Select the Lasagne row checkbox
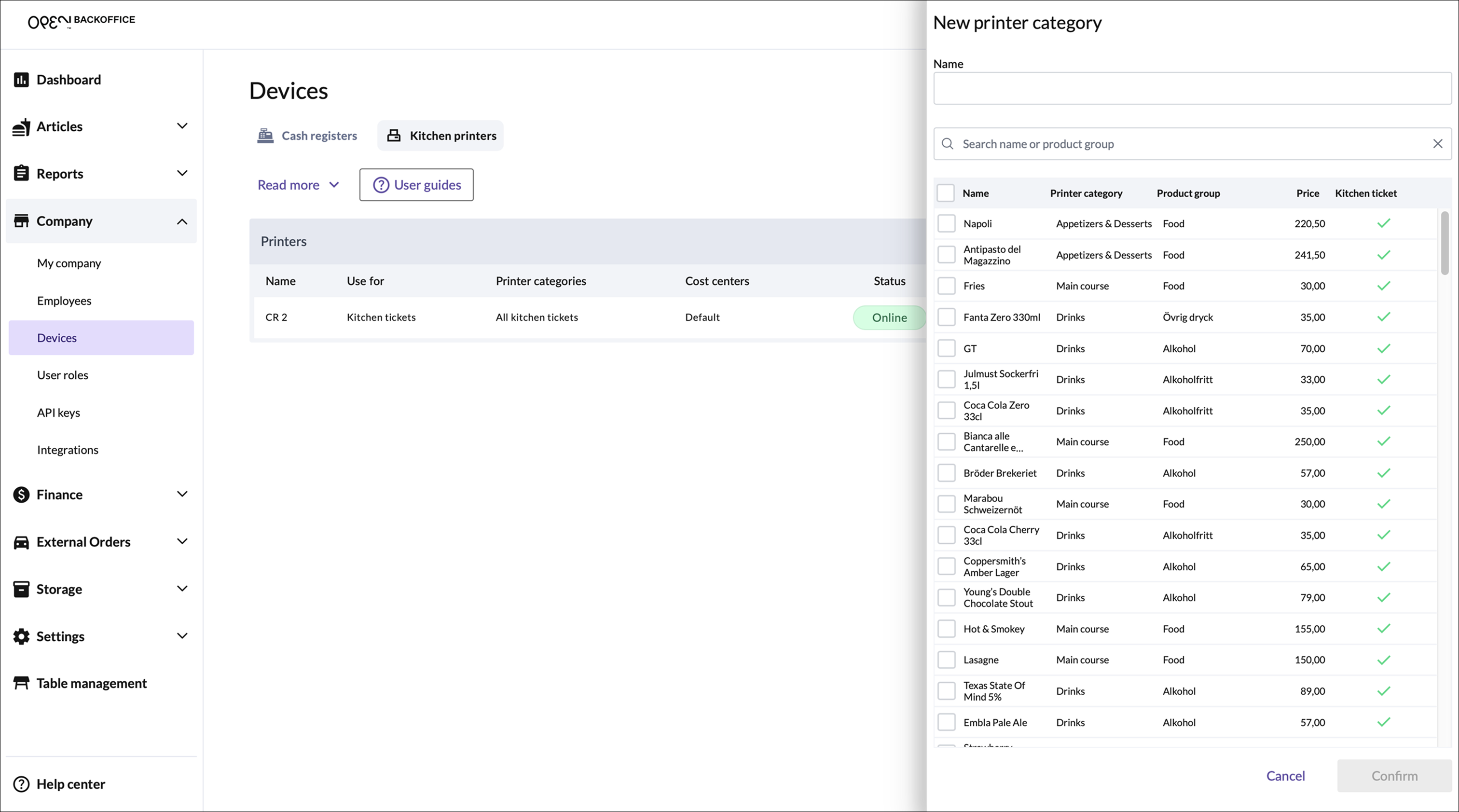Screen dimensions: 1459x812 pyautogui.click(x=946, y=660)
